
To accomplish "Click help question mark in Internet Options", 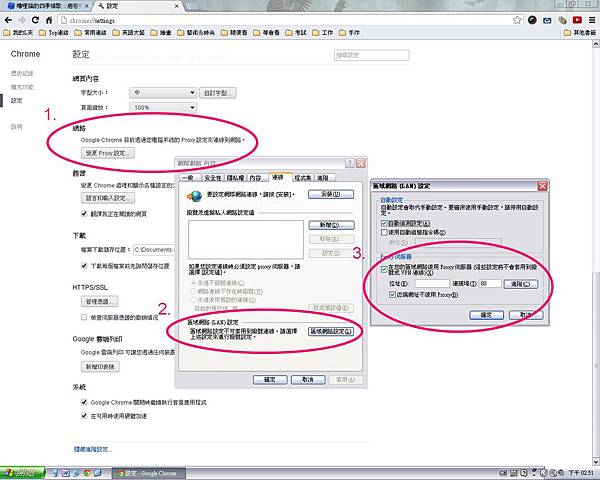I will point(350,163).
